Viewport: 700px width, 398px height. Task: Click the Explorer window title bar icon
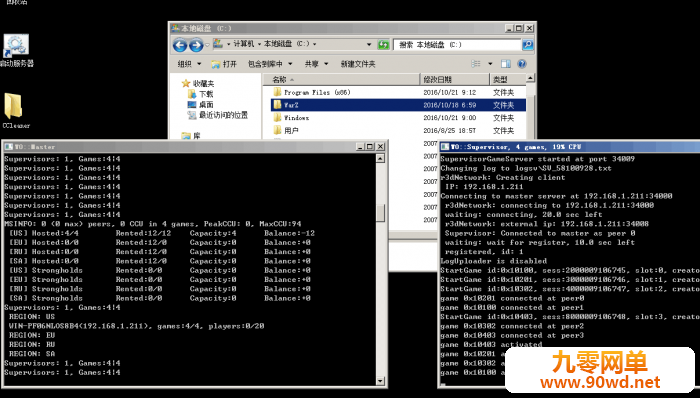pyautogui.click(x=175, y=28)
